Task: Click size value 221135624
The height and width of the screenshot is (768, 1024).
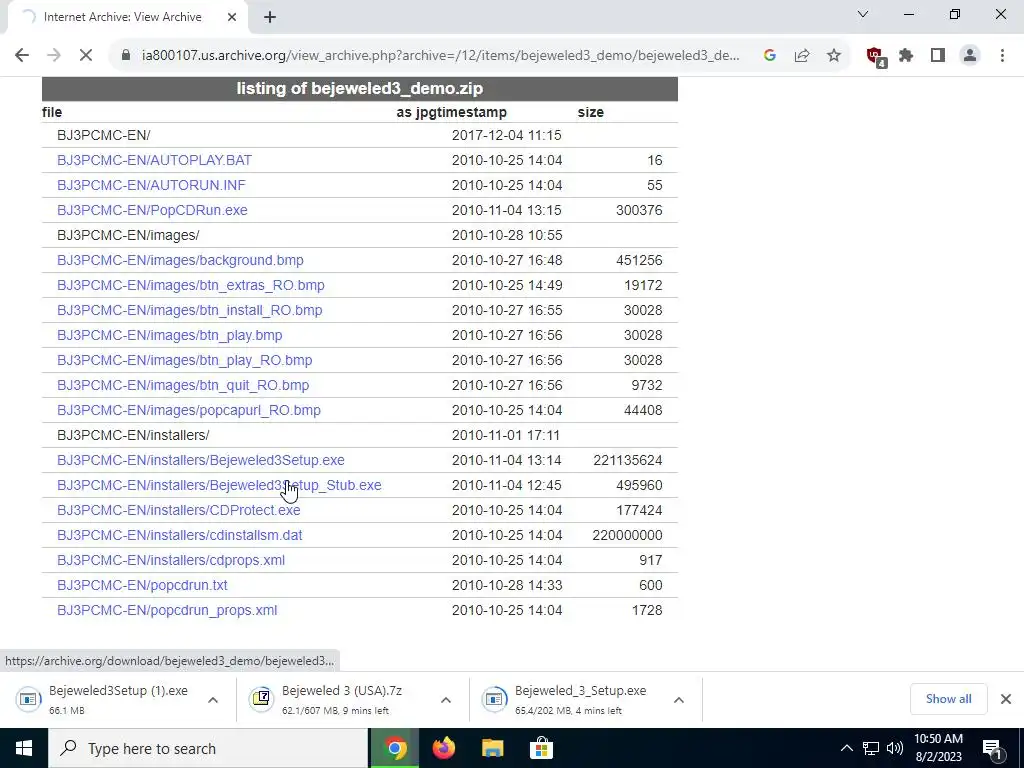Action: pyautogui.click(x=628, y=460)
